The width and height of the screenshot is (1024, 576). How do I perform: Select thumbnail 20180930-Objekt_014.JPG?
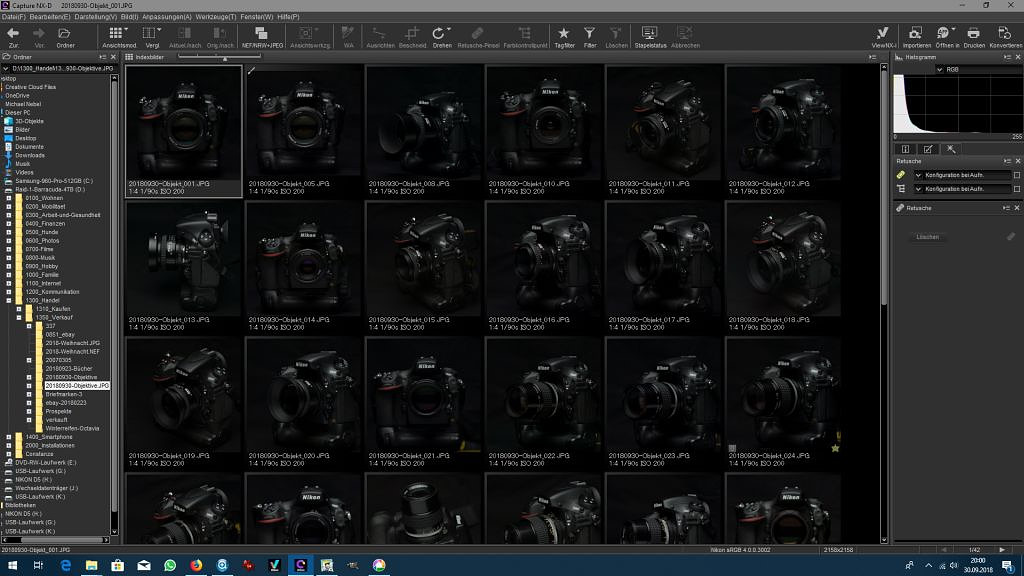click(x=303, y=266)
